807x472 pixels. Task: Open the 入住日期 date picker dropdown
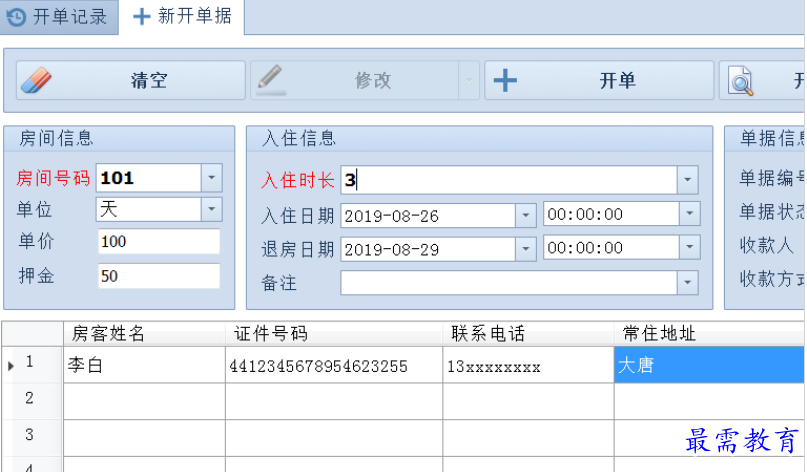pos(526,215)
